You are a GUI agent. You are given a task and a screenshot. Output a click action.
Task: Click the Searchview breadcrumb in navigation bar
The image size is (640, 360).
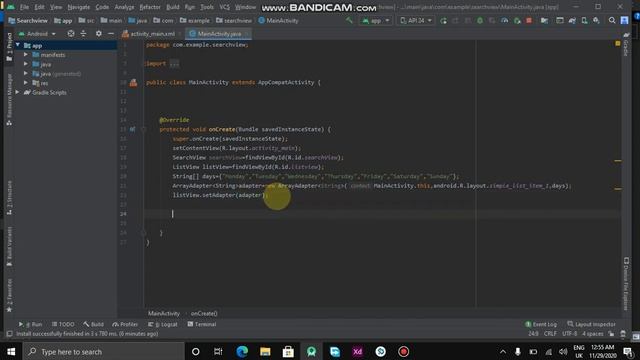[28, 20]
